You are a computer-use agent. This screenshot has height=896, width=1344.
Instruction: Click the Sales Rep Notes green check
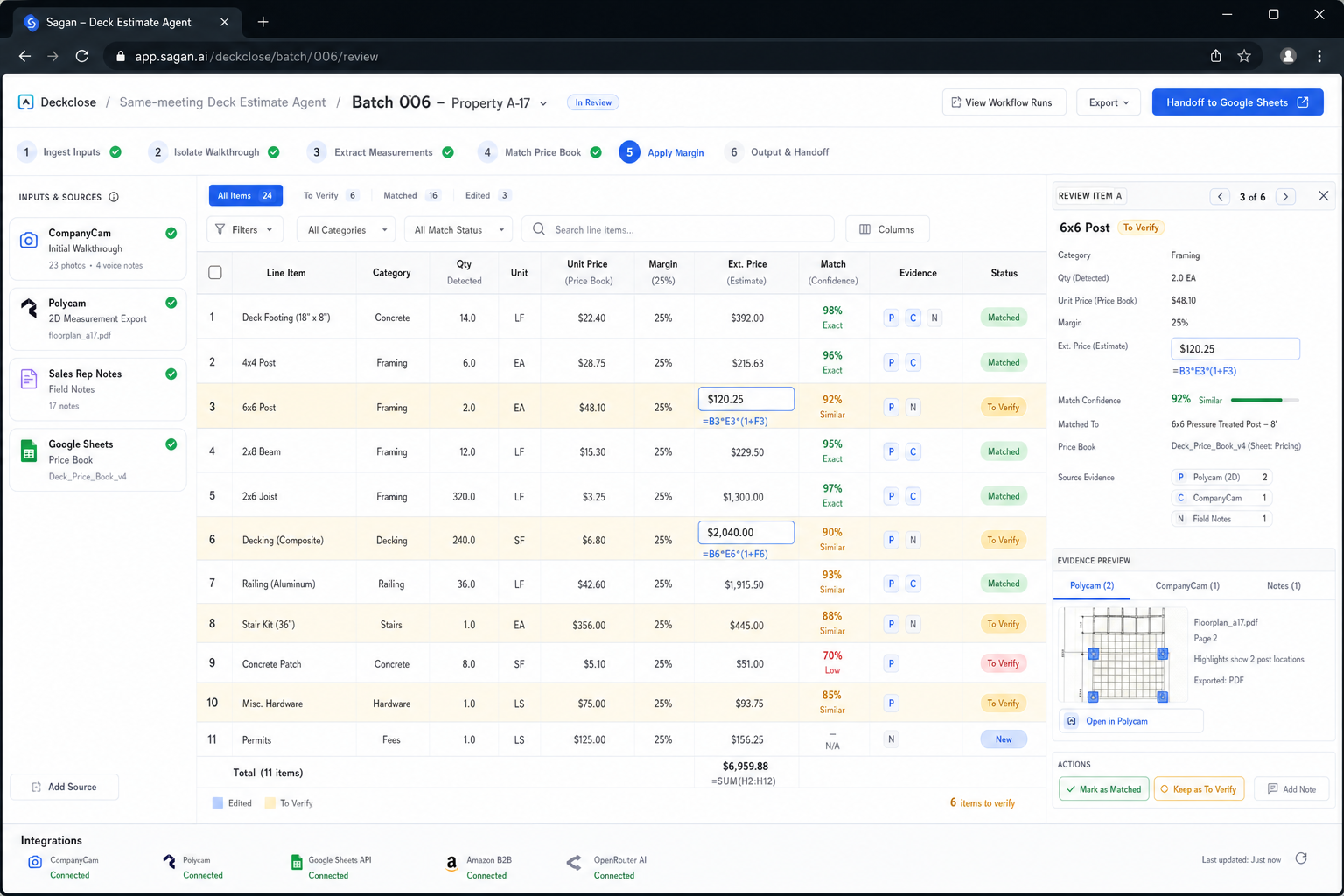pyautogui.click(x=171, y=374)
